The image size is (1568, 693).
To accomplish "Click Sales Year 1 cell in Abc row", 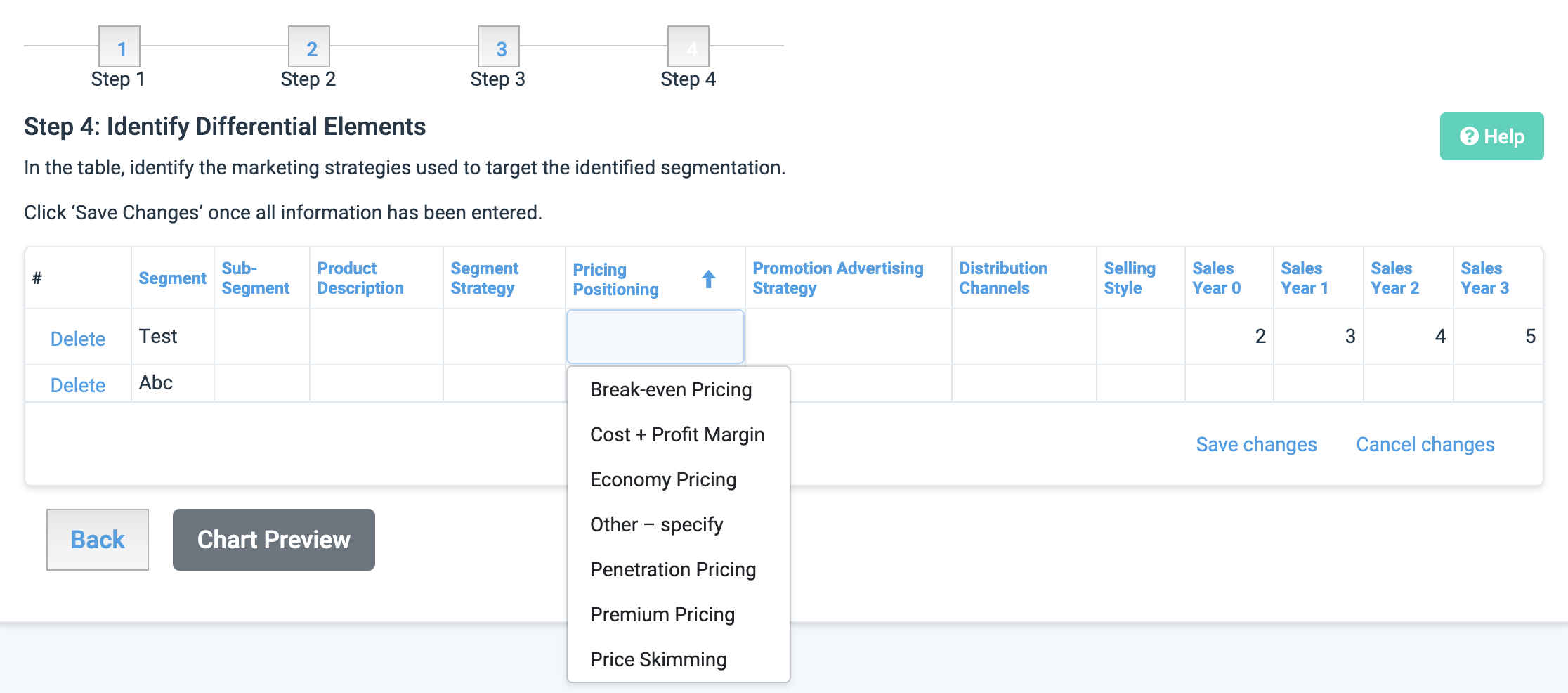I will [x=1319, y=383].
